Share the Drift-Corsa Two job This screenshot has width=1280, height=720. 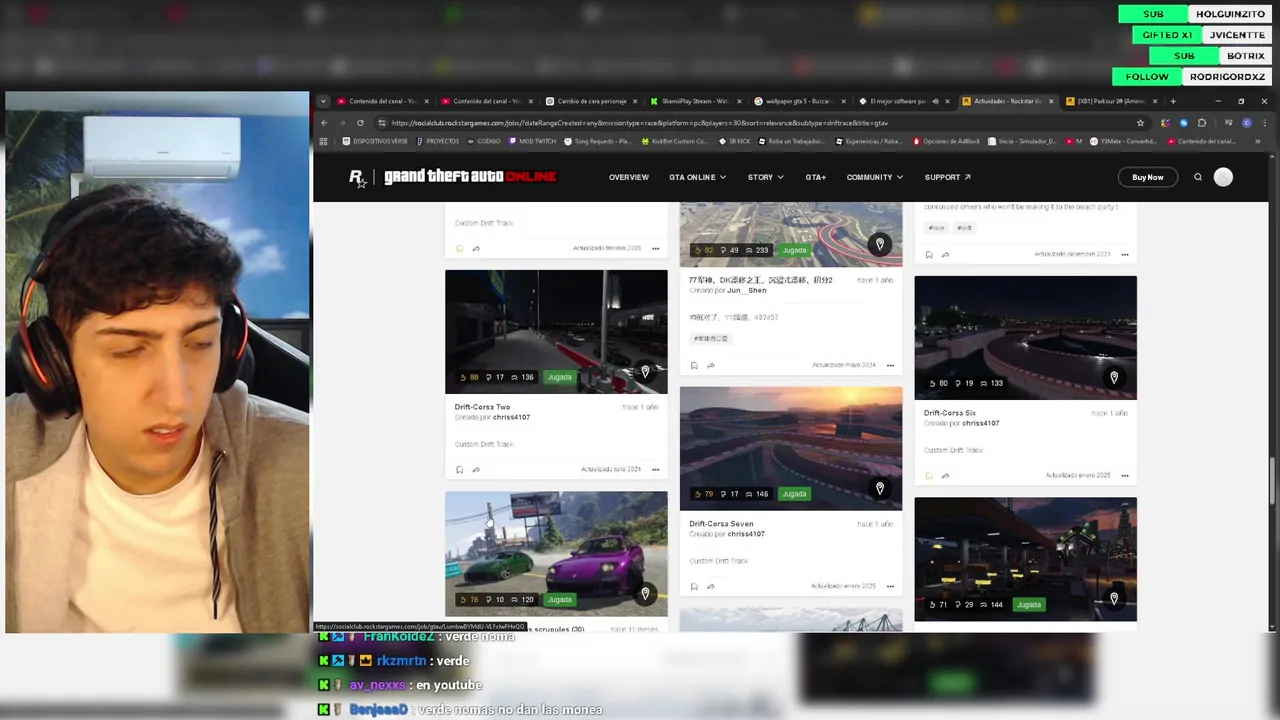click(x=476, y=469)
